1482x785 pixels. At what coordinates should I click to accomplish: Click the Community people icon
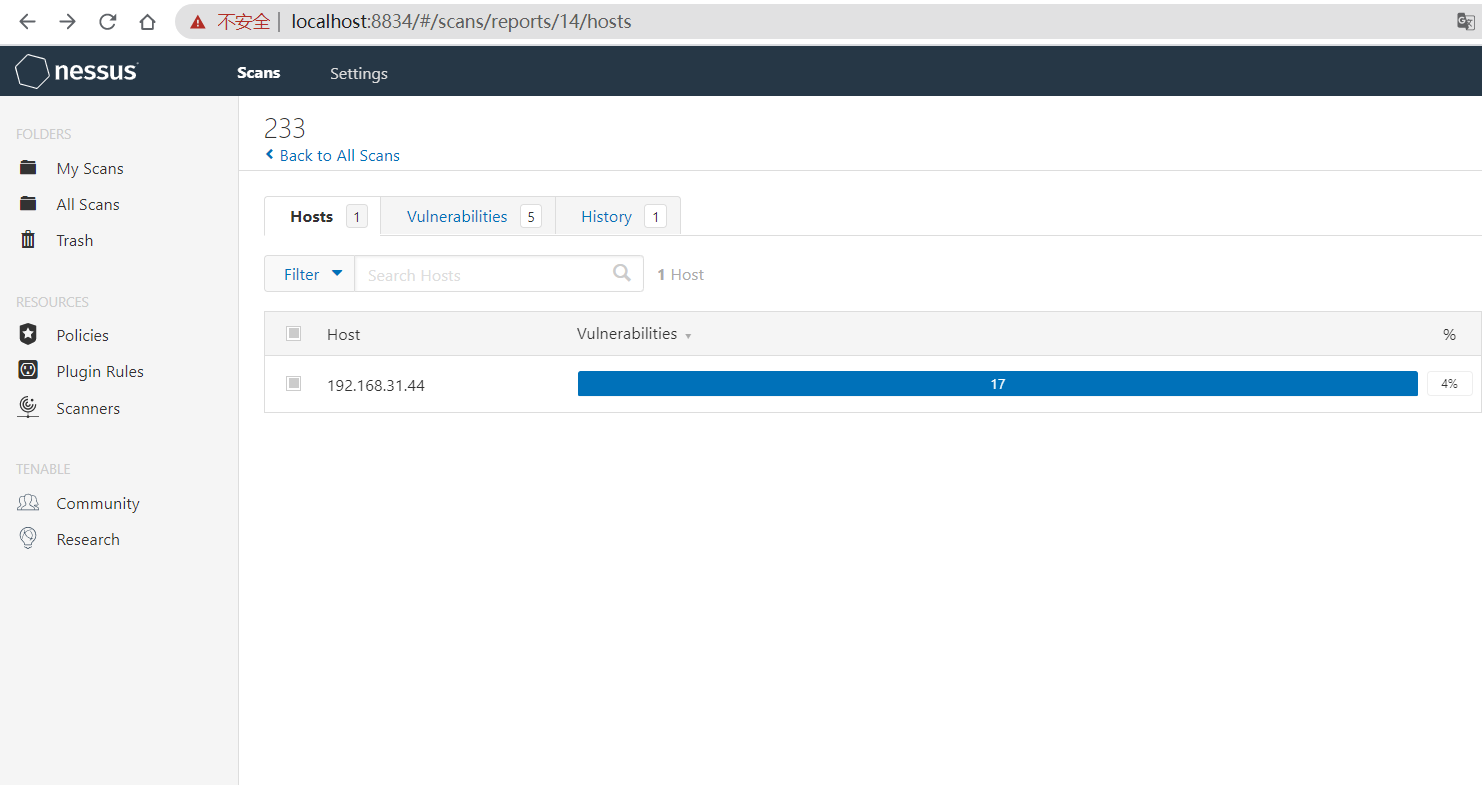click(28, 503)
